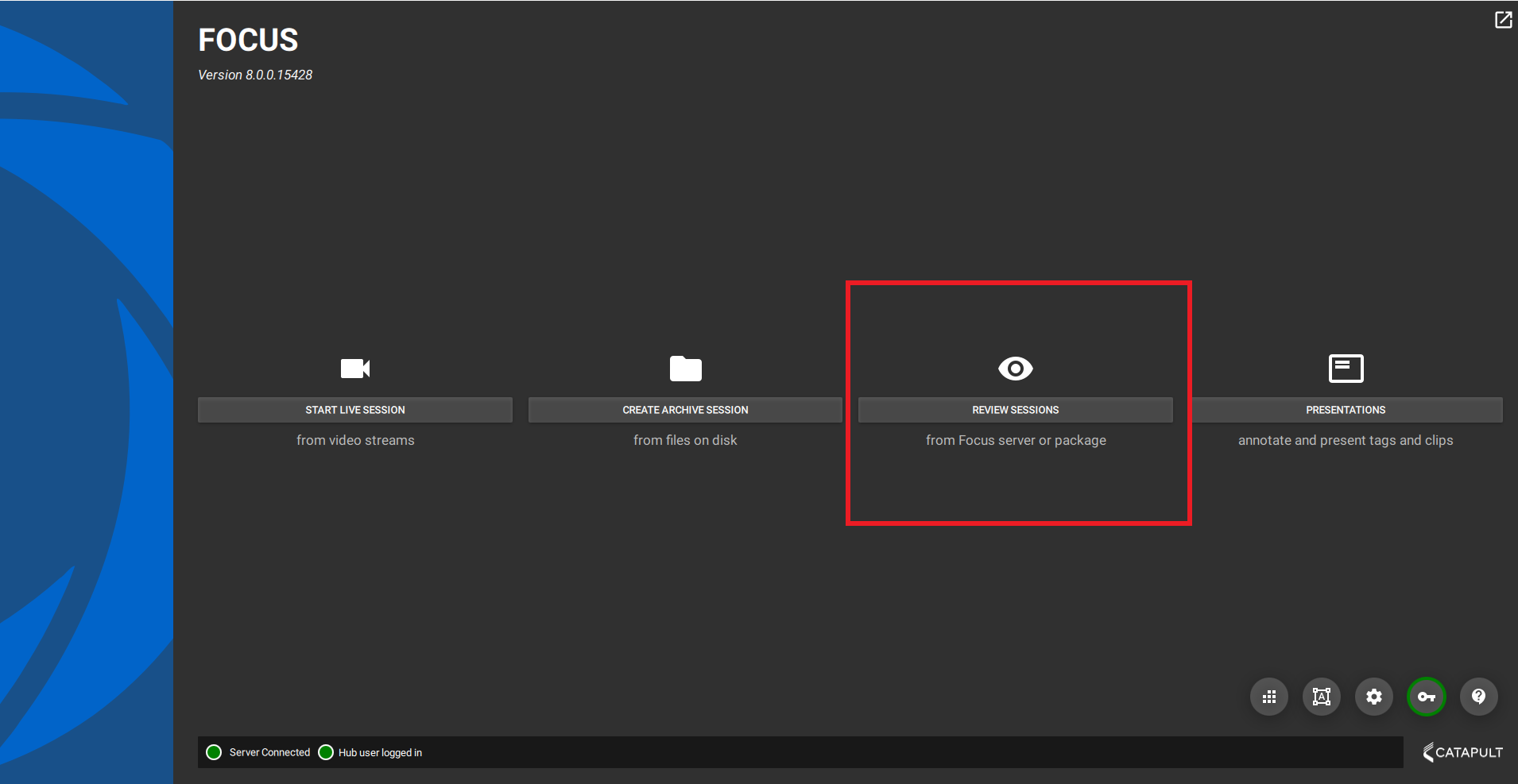
Task: Select the CREATE ARCHIVE SESSION button
Action: tap(685, 410)
